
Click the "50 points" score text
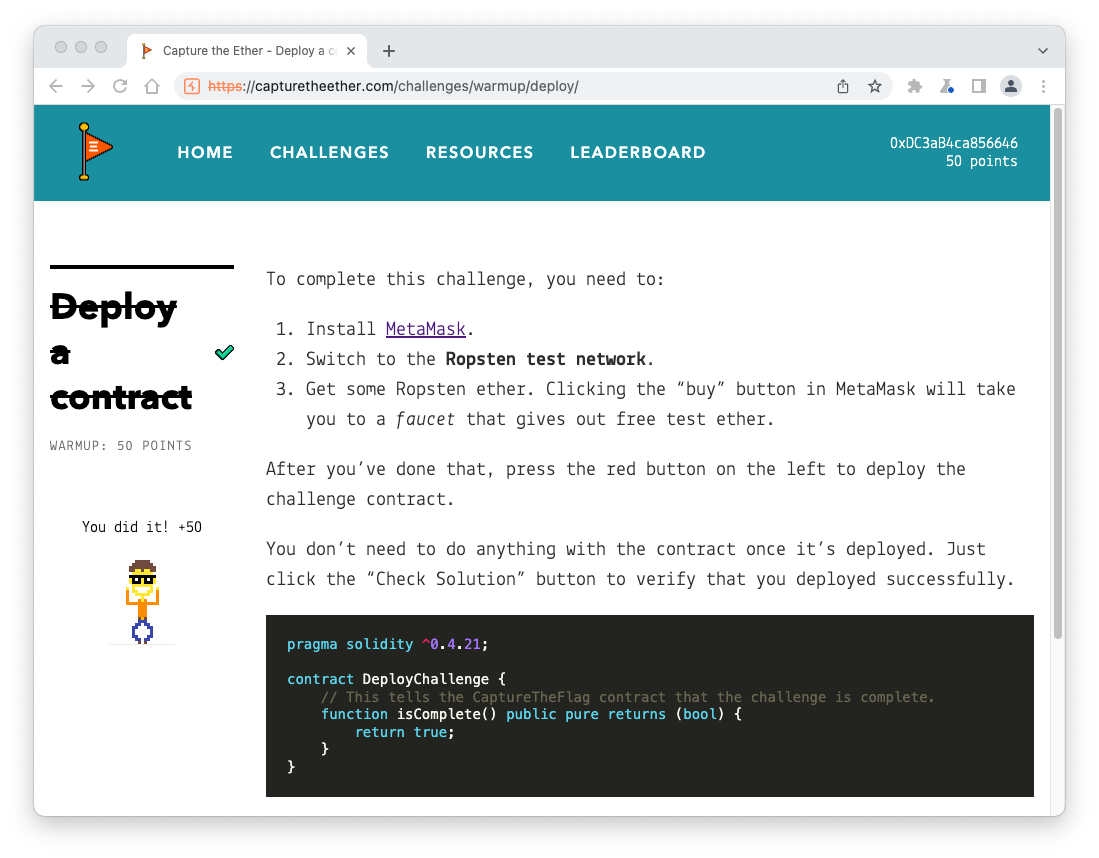(981, 161)
